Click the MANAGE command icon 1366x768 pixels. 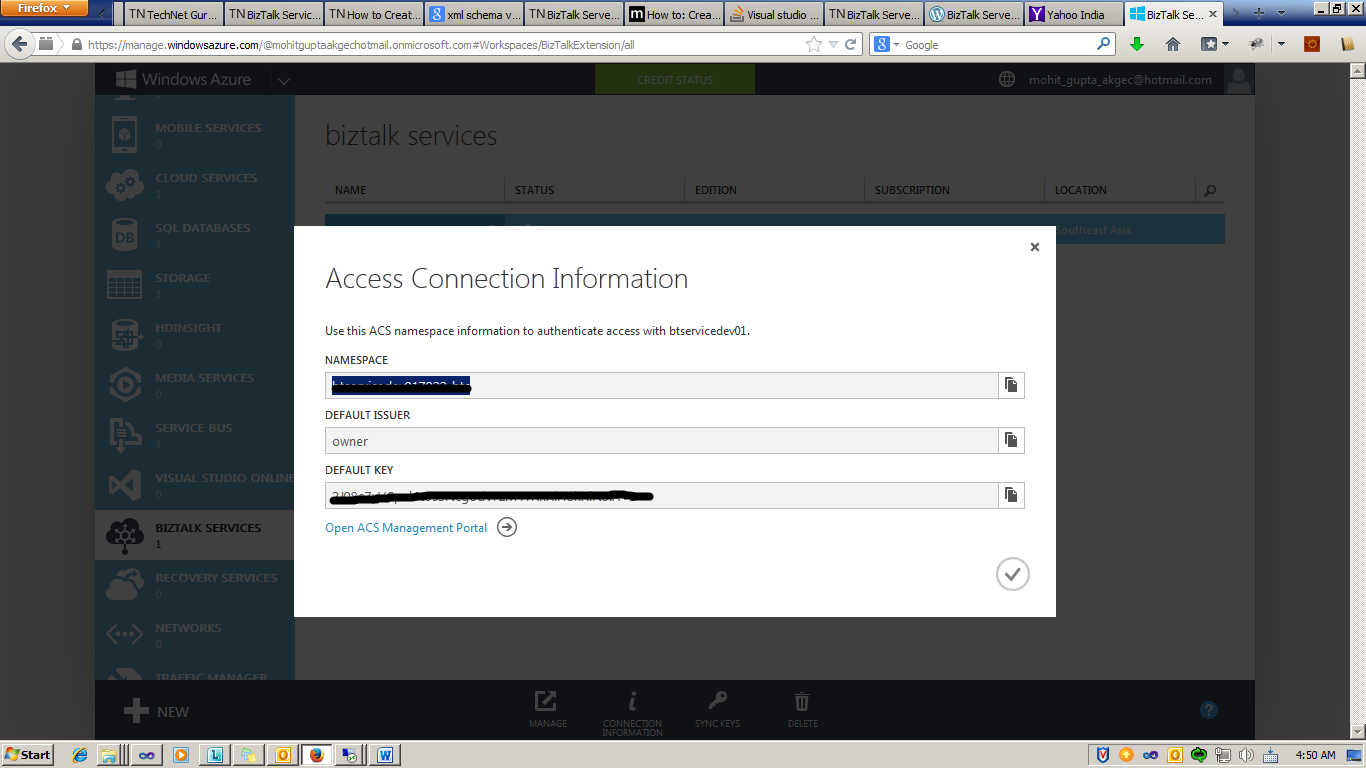pos(547,708)
